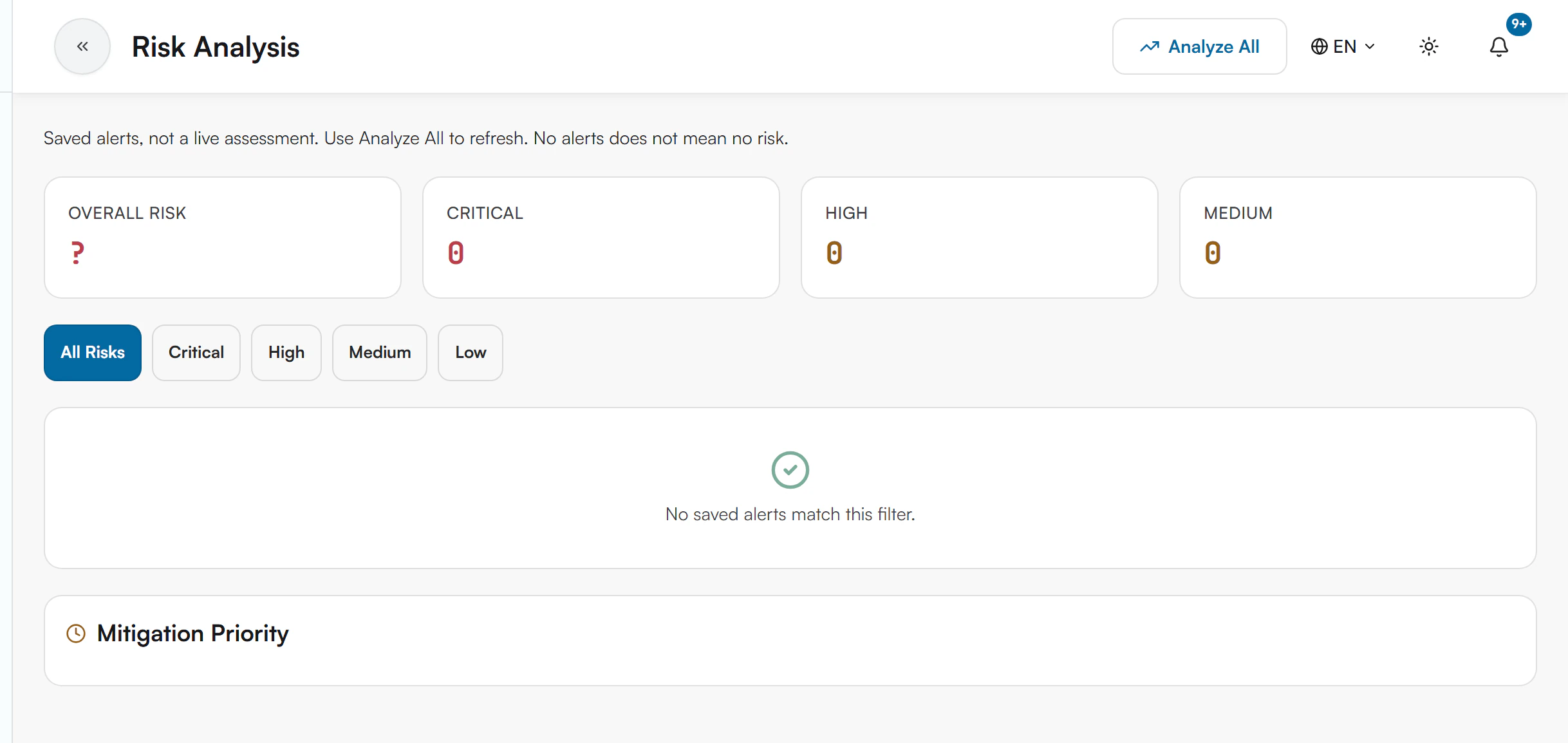
Task: Click the Mitigation Priority heading
Action: point(193,634)
